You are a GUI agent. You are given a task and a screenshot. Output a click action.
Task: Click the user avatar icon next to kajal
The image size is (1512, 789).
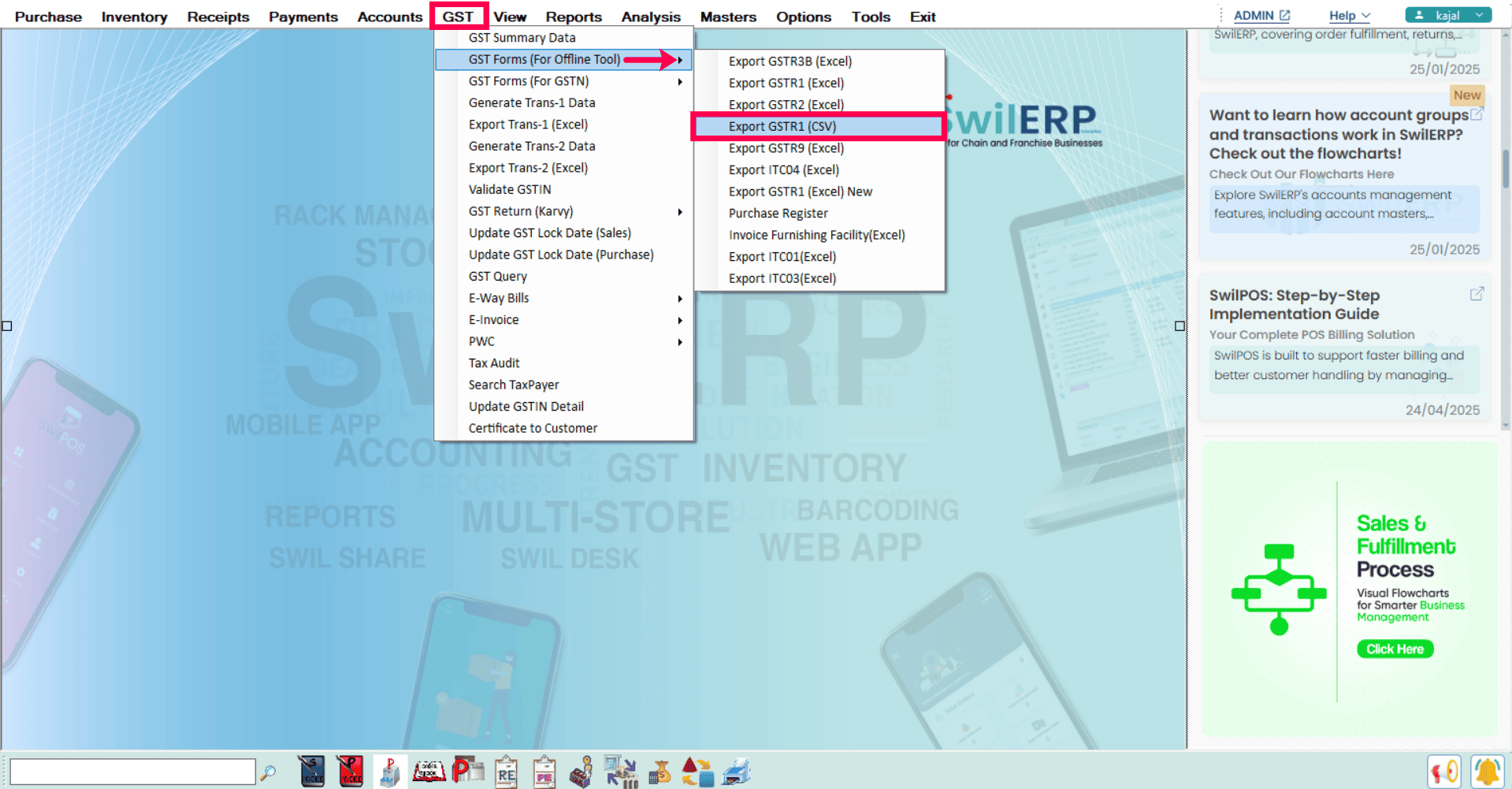tap(1419, 15)
